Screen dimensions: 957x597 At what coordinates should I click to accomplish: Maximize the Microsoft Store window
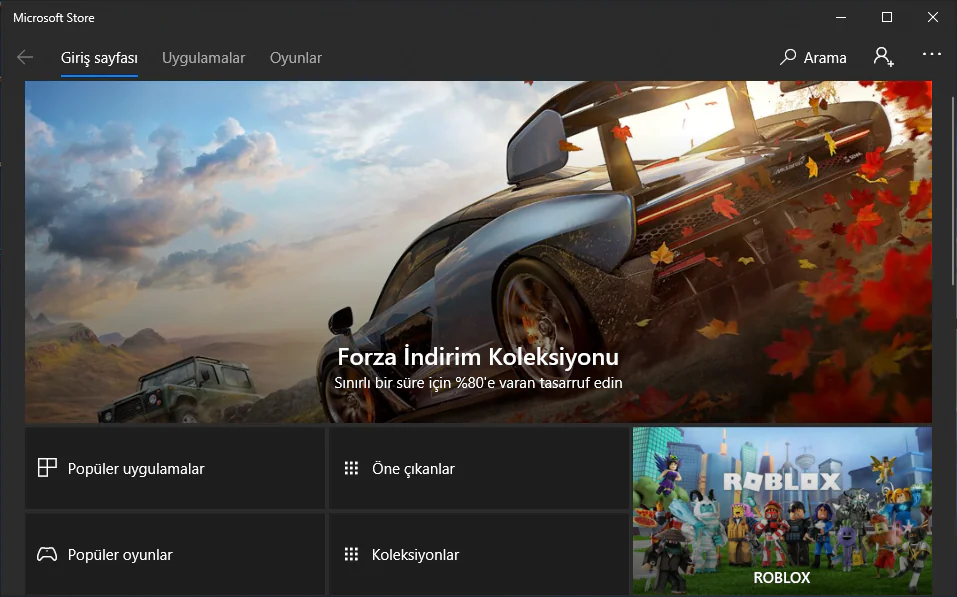(x=887, y=17)
